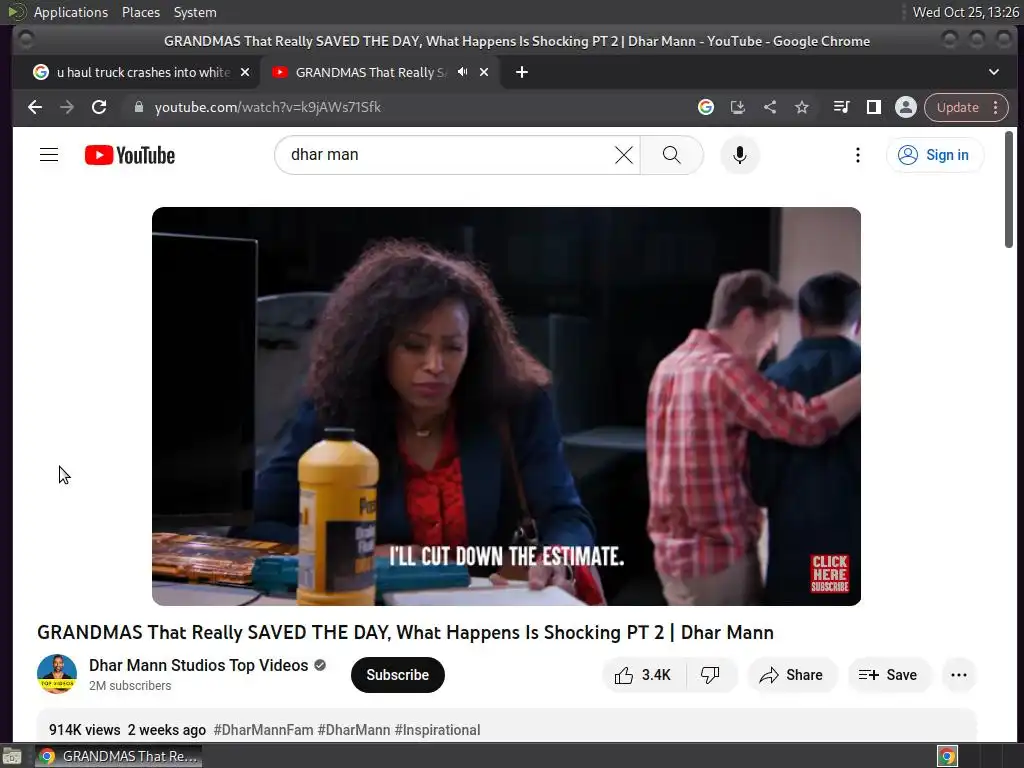Subscribe to the channel
The image size is (1024, 768).
pyautogui.click(x=397, y=675)
